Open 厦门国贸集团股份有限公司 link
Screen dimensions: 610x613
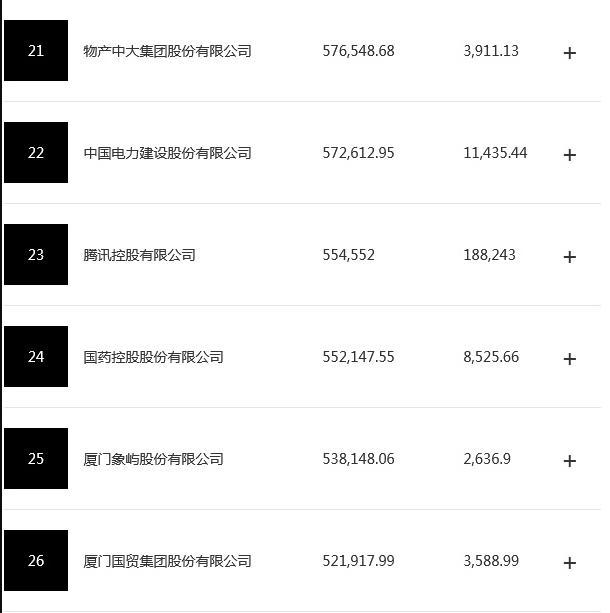(167, 561)
